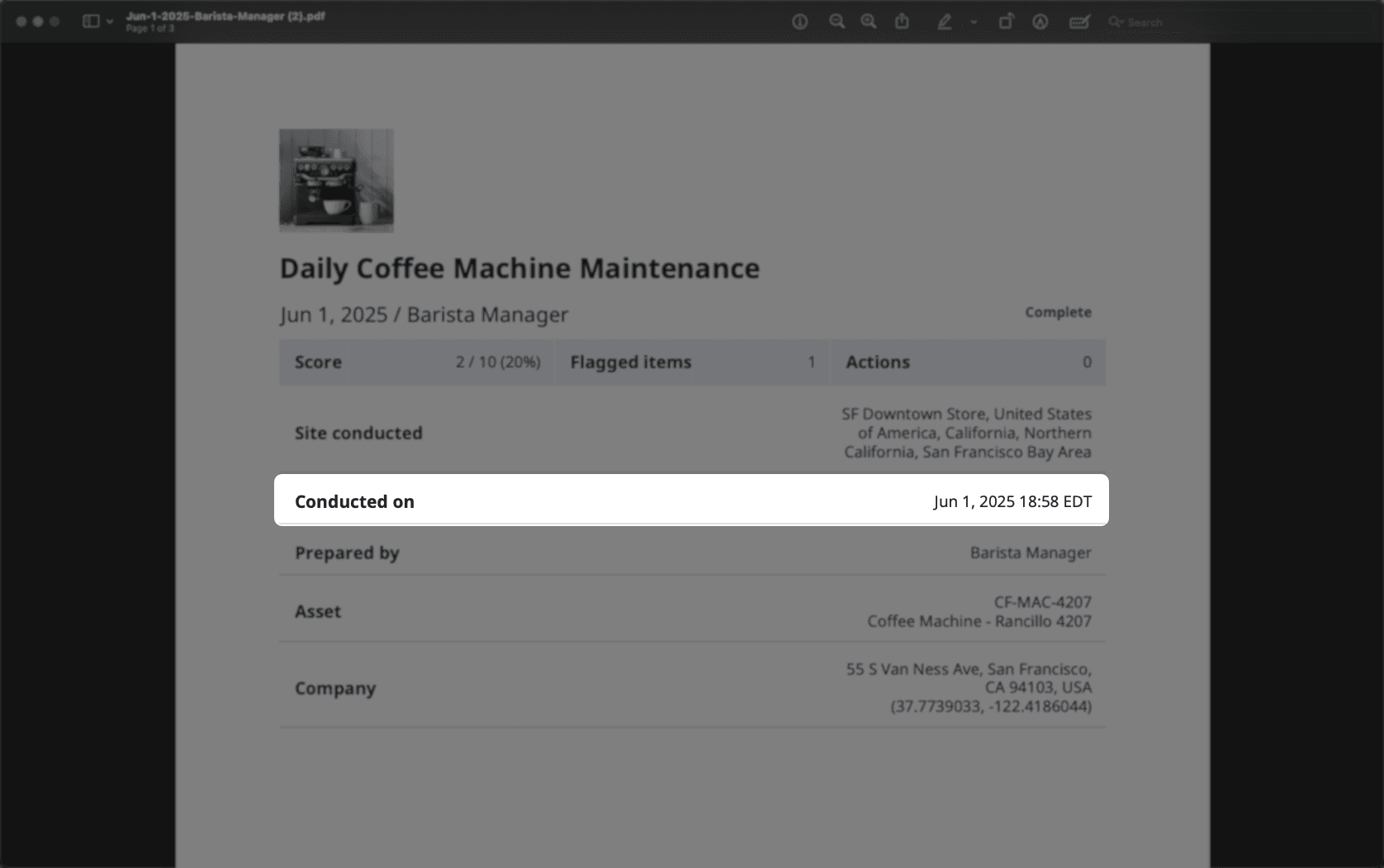Toggle the Markup toolbar with pen icon

[x=946, y=22]
